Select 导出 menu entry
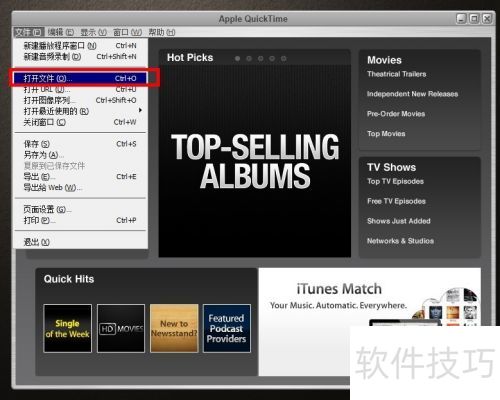Image resolution: width=500 pixels, height=400 pixels. click(x=80, y=177)
